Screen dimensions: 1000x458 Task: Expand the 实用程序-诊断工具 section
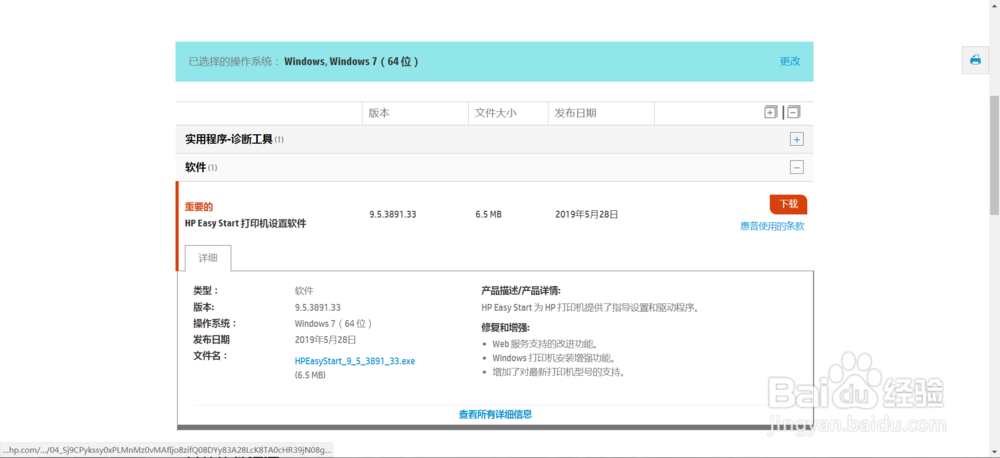point(797,139)
